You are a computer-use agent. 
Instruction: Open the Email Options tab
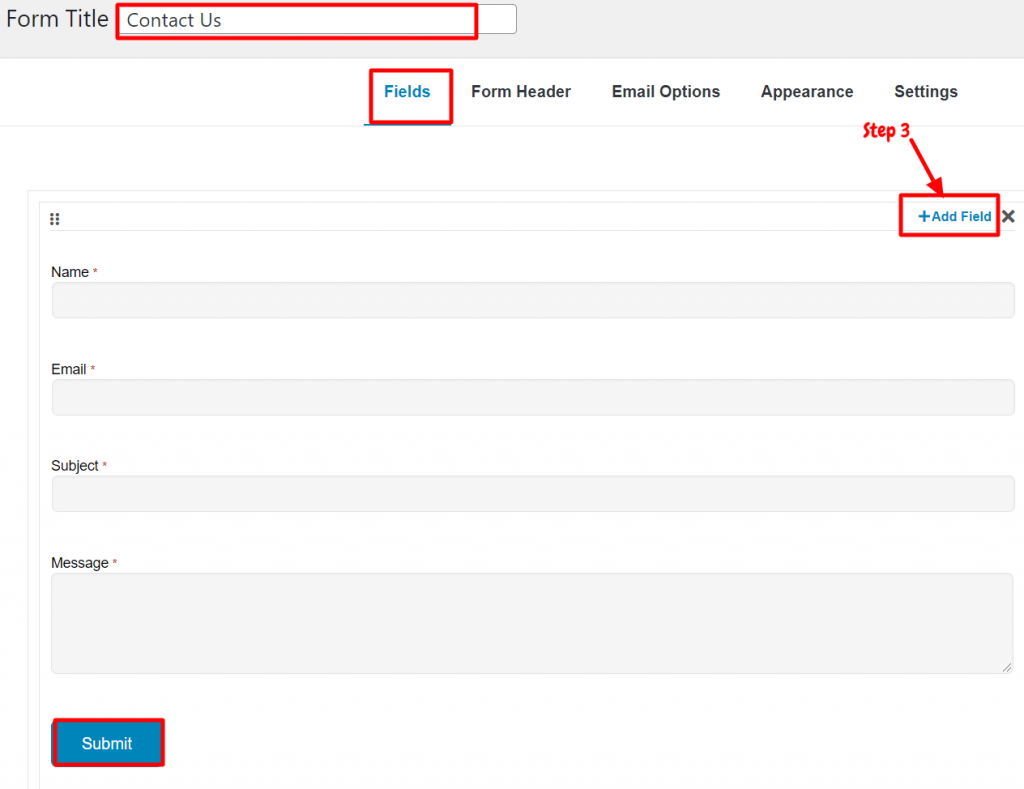(665, 91)
